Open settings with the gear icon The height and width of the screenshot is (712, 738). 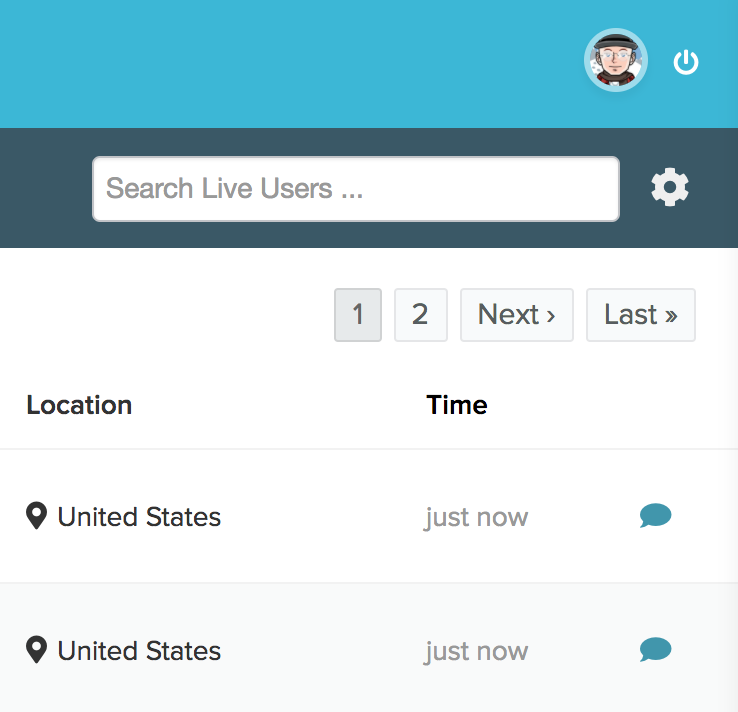point(670,187)
